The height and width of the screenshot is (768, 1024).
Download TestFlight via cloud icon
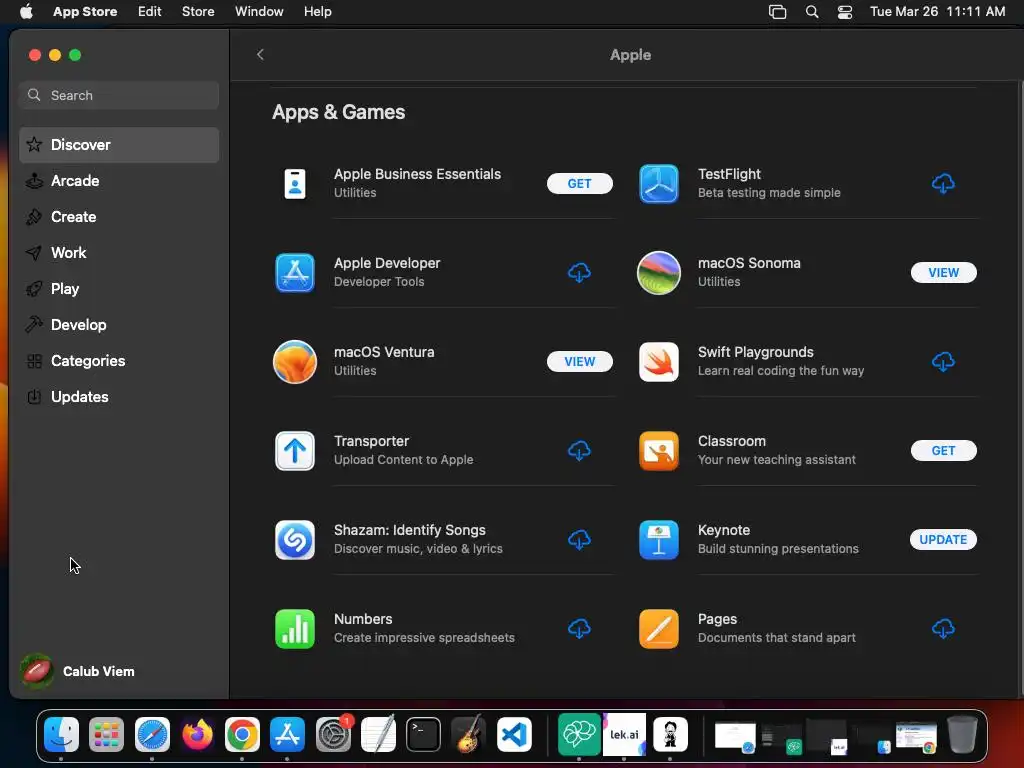(943, 184)
